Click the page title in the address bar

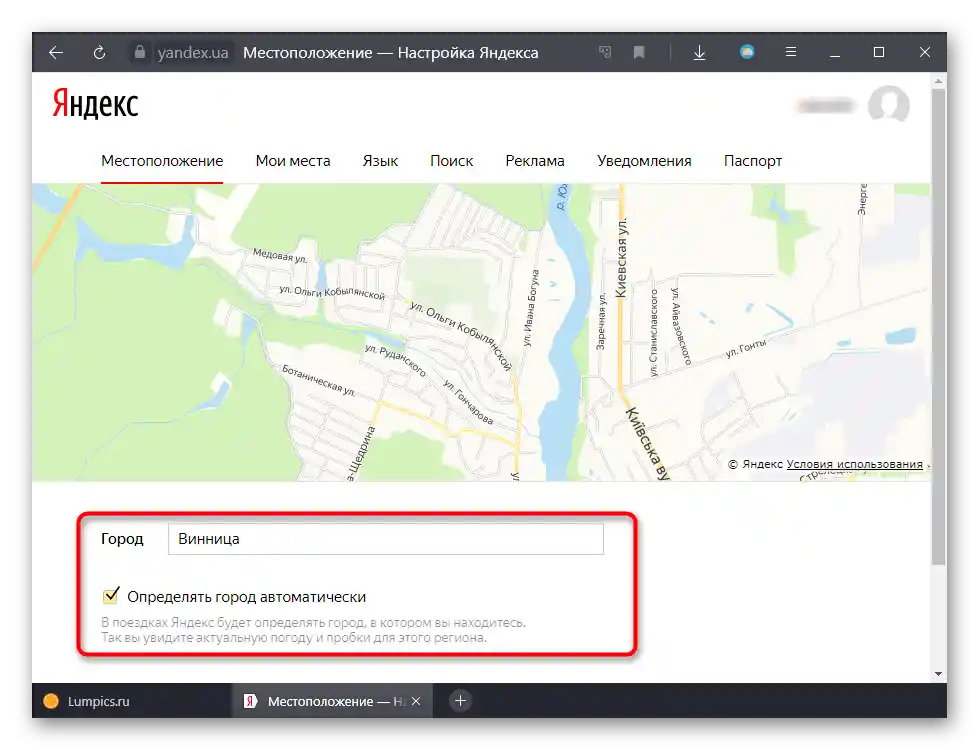coord(390,52)
